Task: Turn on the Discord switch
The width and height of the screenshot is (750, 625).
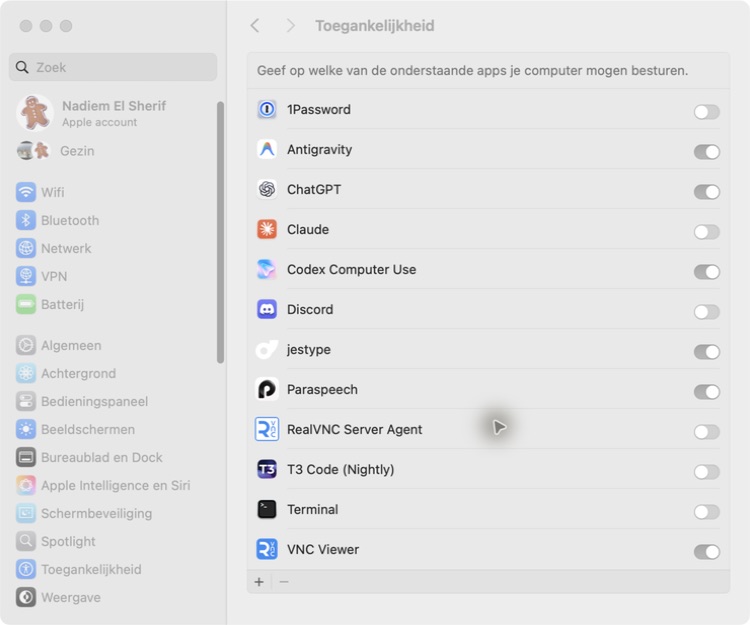Action: click(x=706, y=312)
